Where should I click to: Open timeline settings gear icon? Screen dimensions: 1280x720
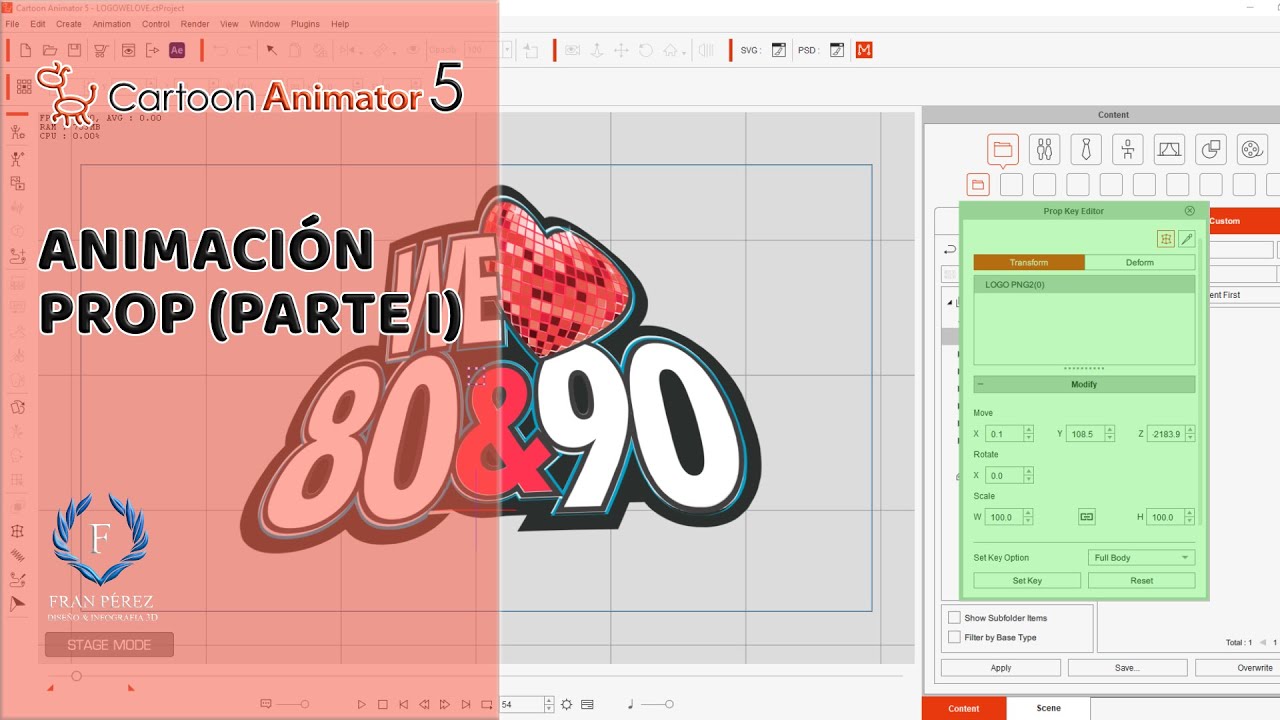pos(567,704)
